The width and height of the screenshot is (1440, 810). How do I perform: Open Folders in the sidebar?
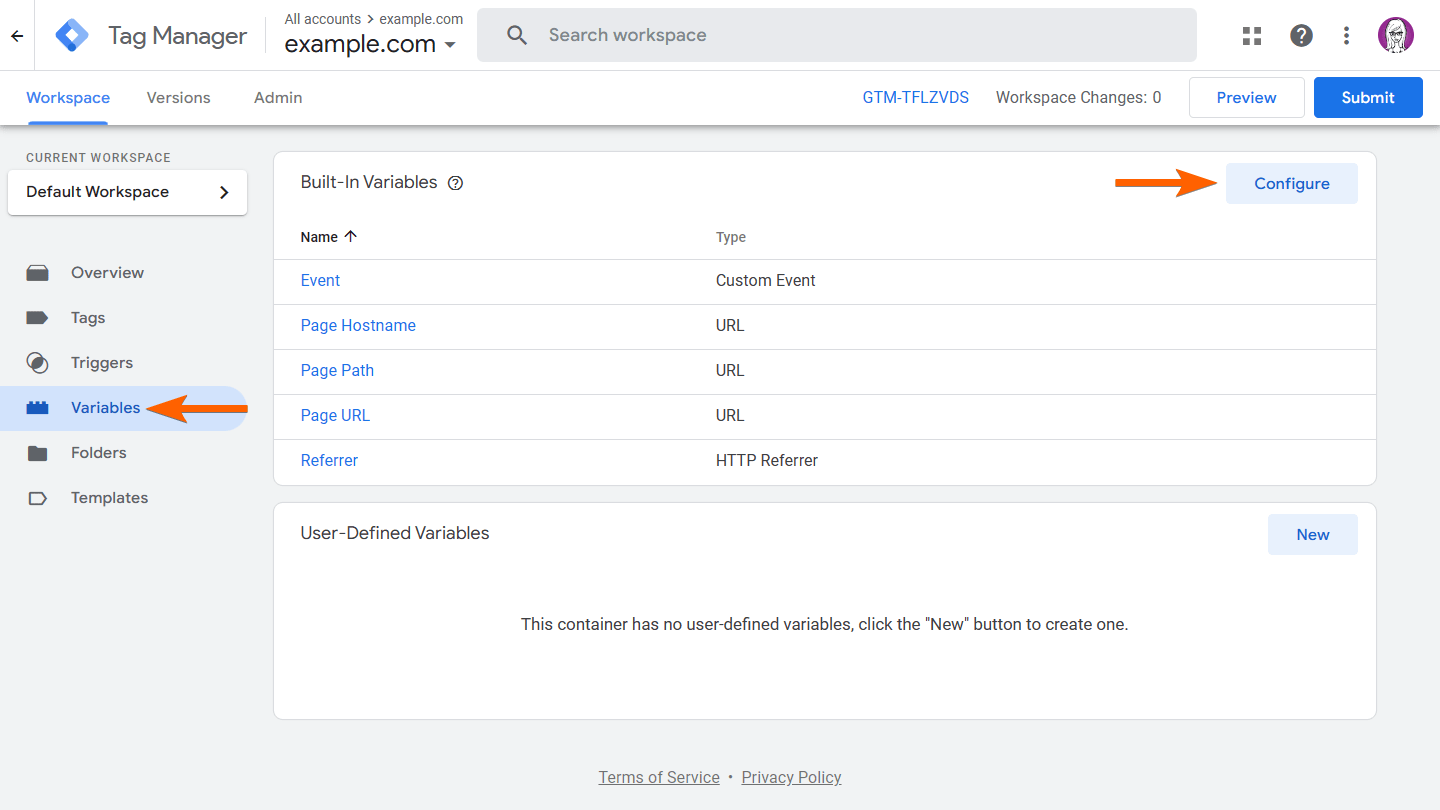[98, 453]
